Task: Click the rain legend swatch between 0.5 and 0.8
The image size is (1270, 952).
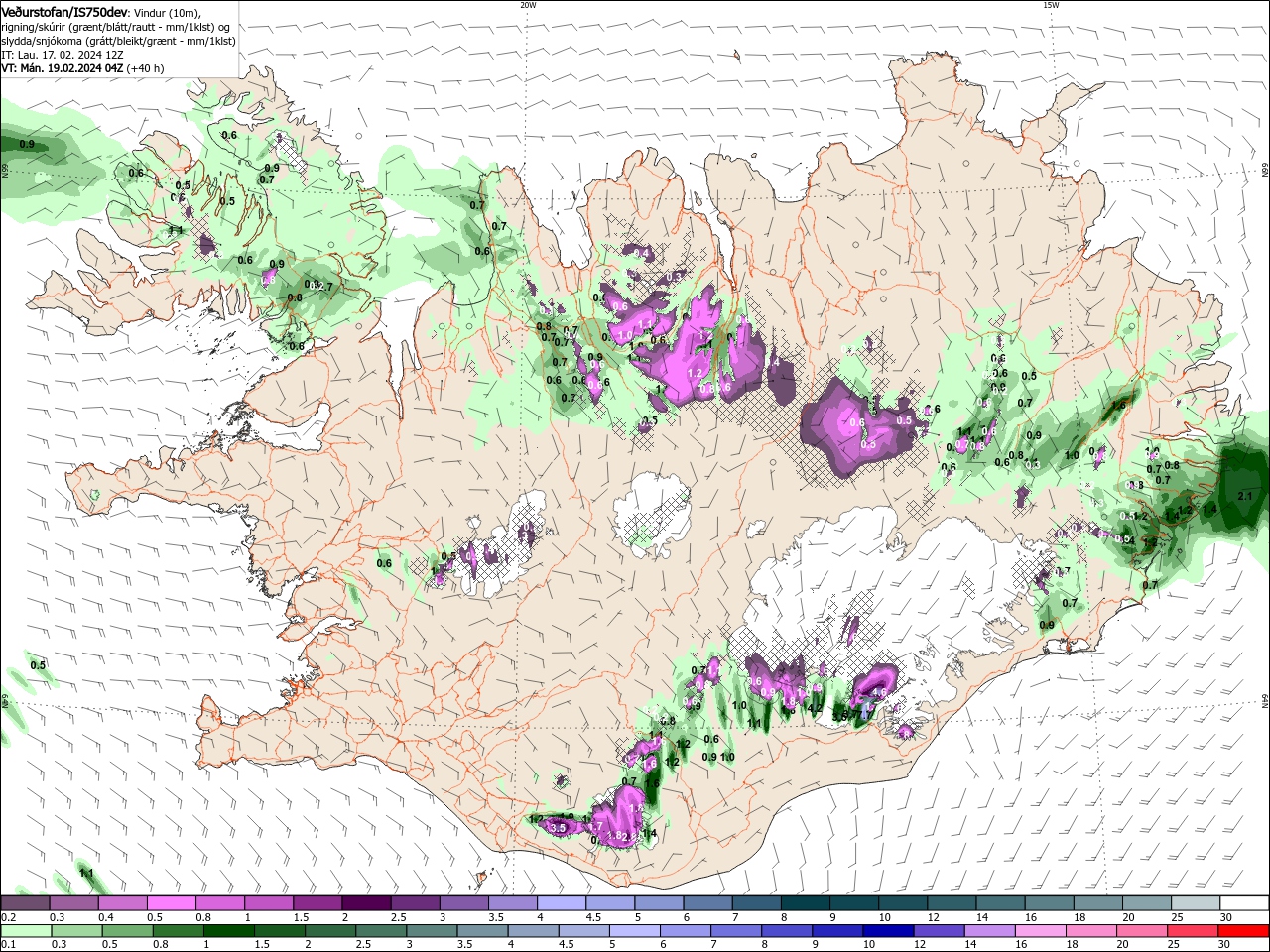Action: point(129,931)
